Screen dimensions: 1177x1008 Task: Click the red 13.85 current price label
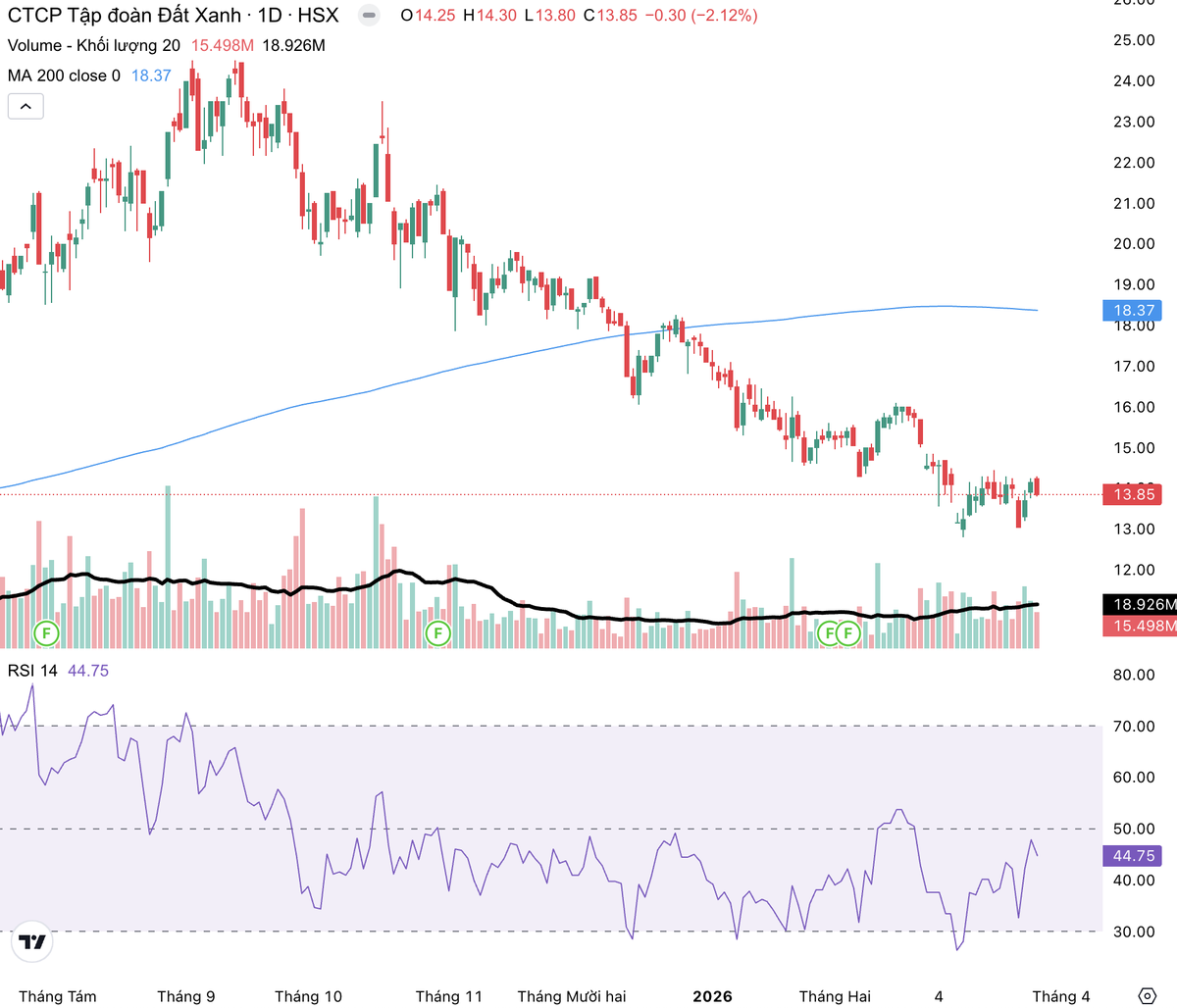(x=1133, y=494)
